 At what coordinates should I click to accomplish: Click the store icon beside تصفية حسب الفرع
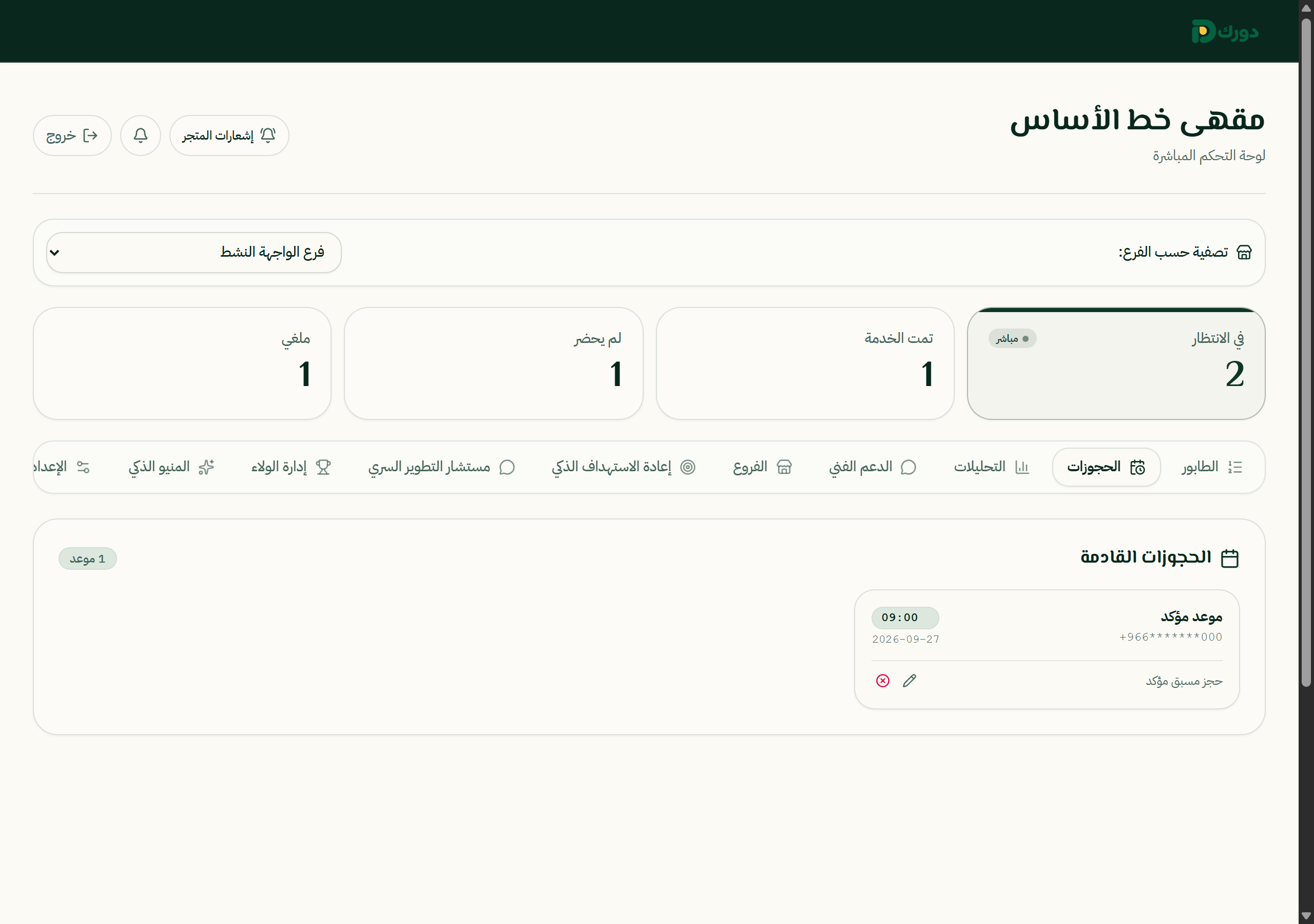(x=1244, y=253)
